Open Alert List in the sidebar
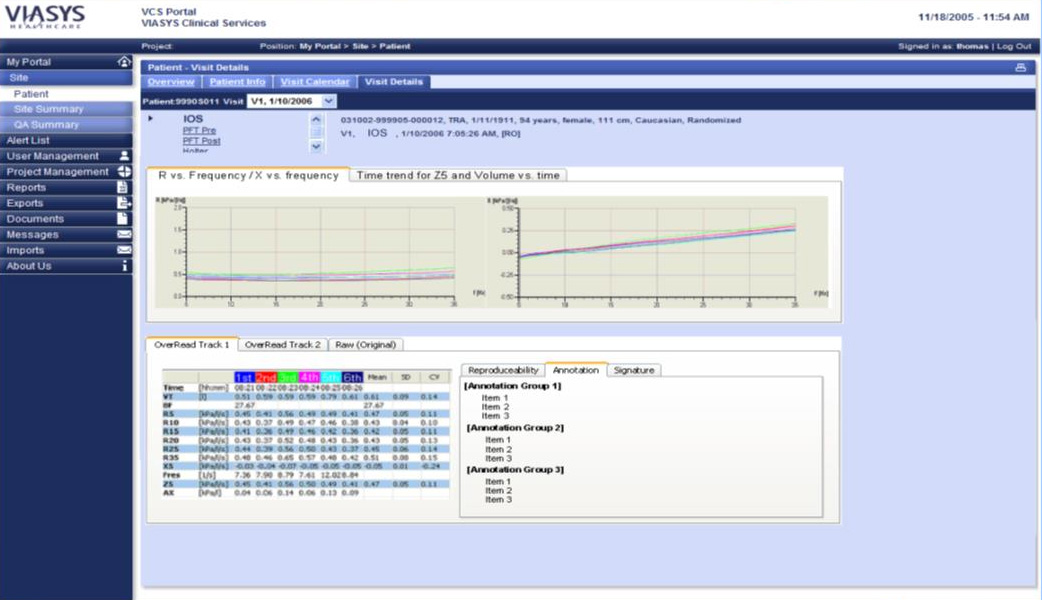Image resolution: width=1042 pixels, height=600 pixels. click(x=66, y=140)
